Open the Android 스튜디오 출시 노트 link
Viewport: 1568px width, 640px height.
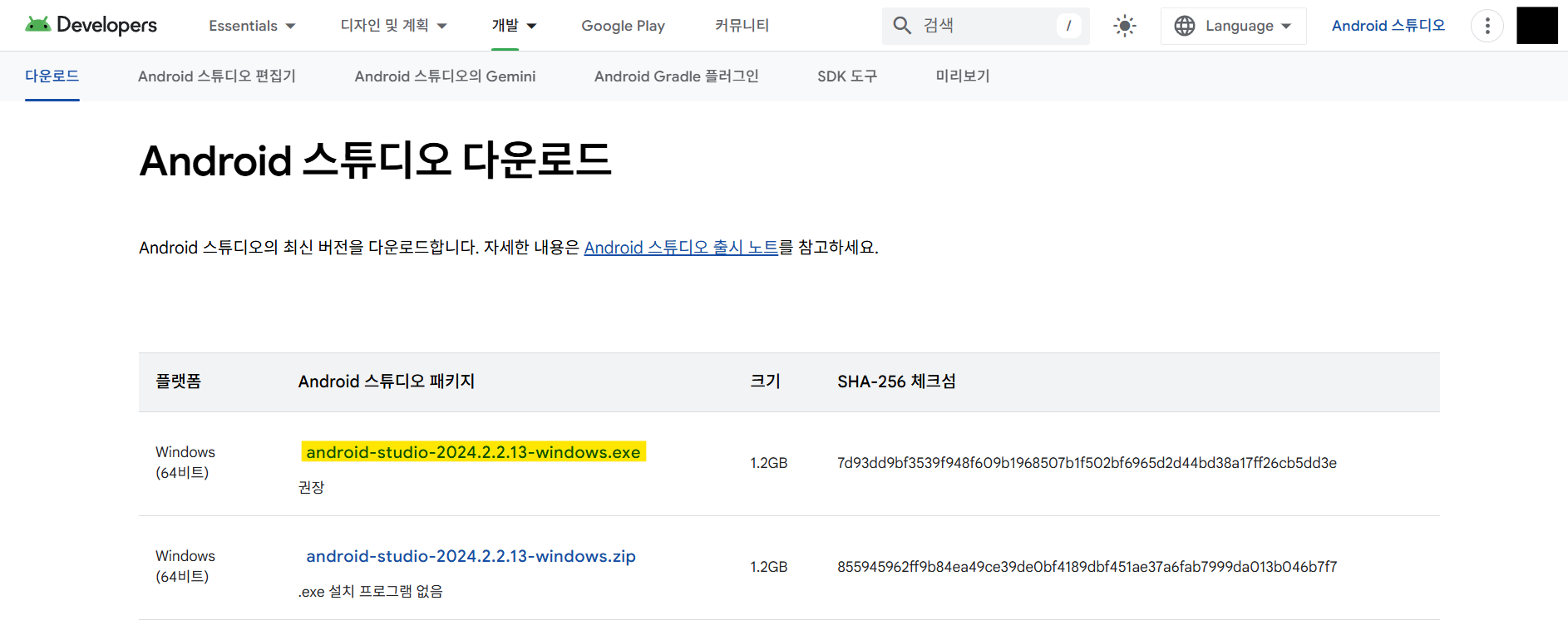pyautogui.click(x=681, y=248)
